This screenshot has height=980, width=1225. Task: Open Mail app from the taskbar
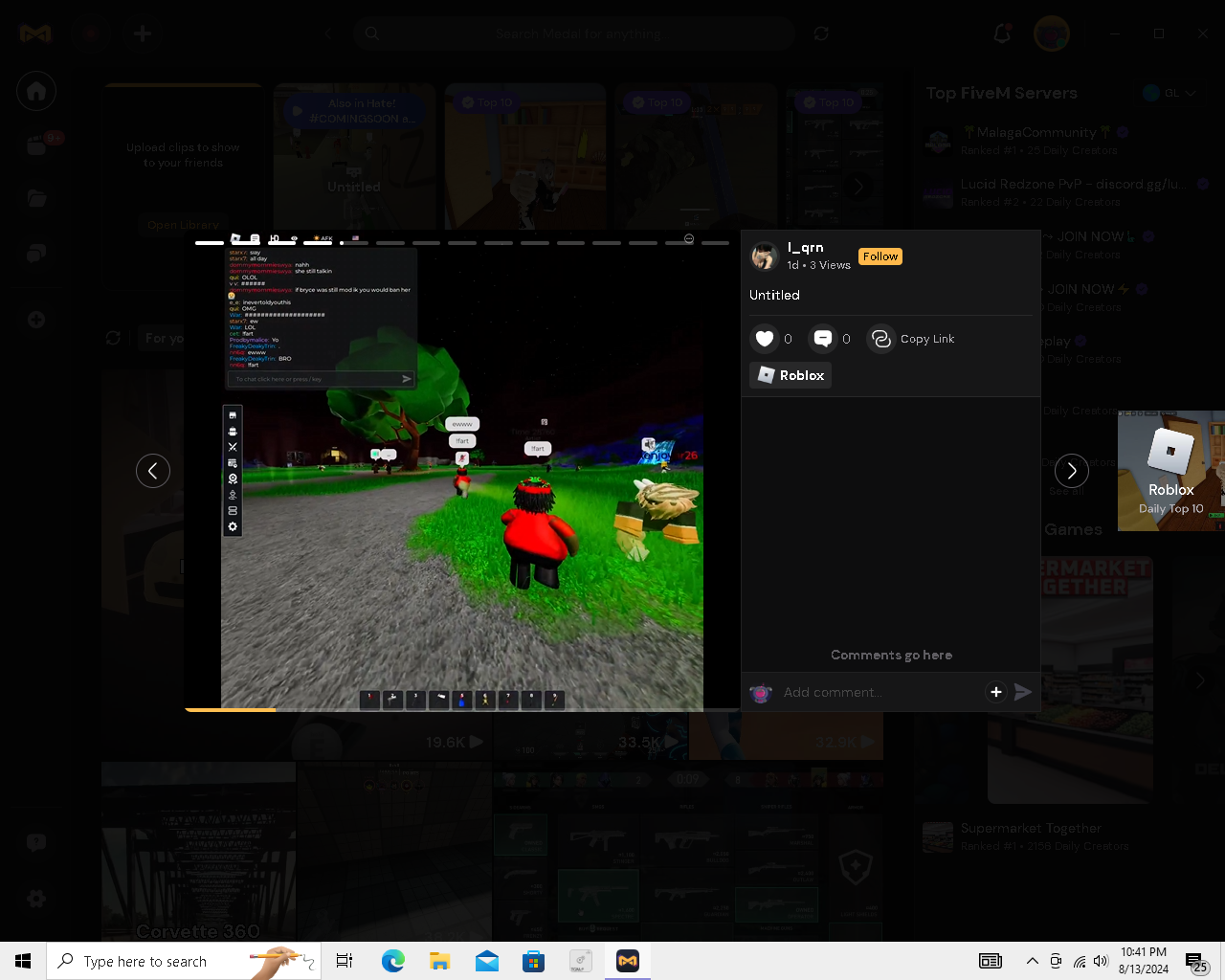coord(486,961)
